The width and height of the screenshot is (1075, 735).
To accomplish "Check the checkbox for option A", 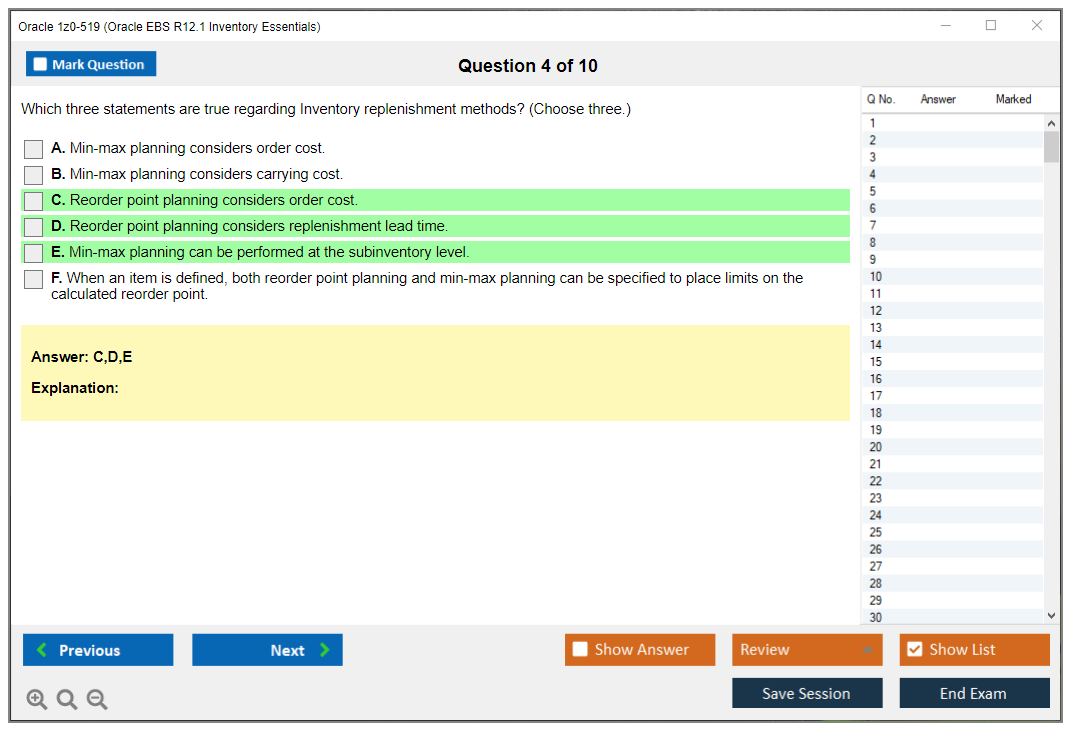I will point(33,148).
